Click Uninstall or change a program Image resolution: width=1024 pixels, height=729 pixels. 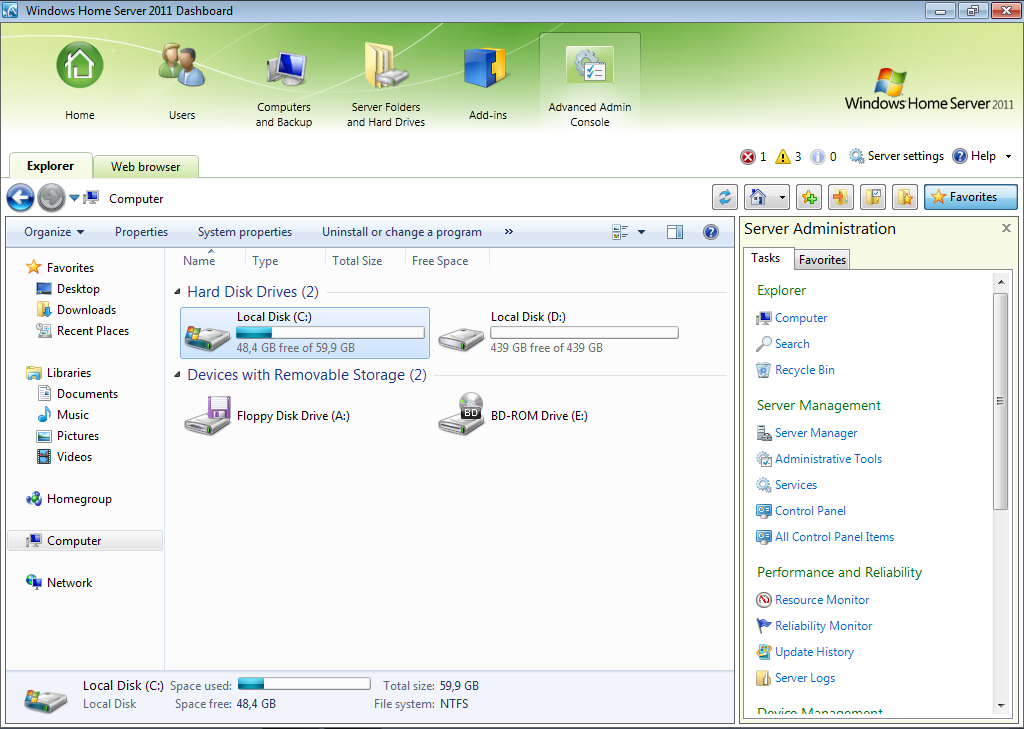pos(402,232)
